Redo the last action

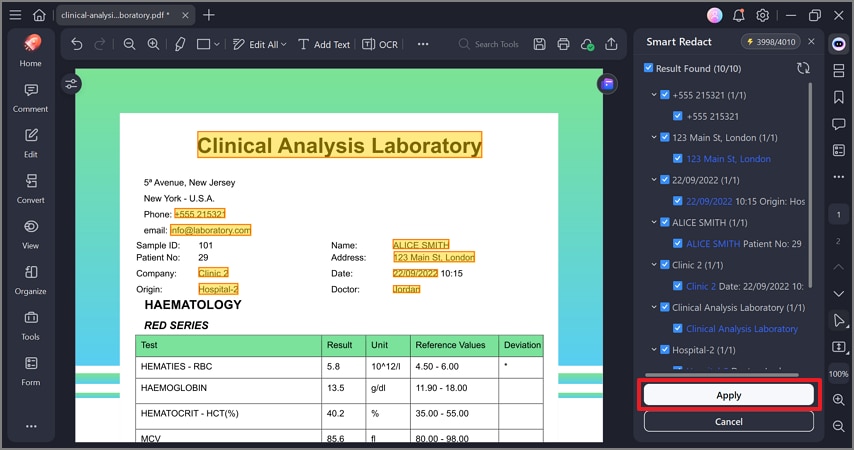pyautogui.click(x=100, y=44)
